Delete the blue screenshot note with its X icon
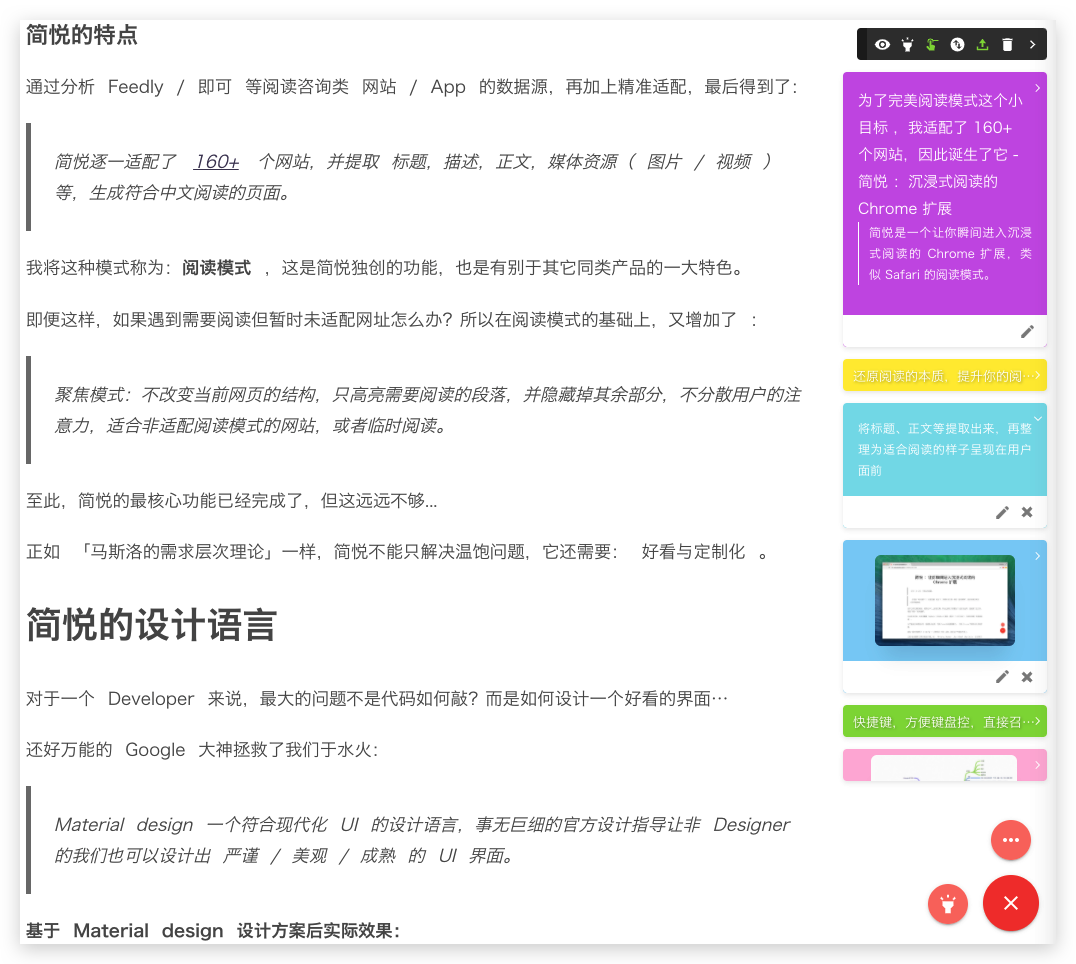Screen dimensions: 1076x964 (1027, 677)
